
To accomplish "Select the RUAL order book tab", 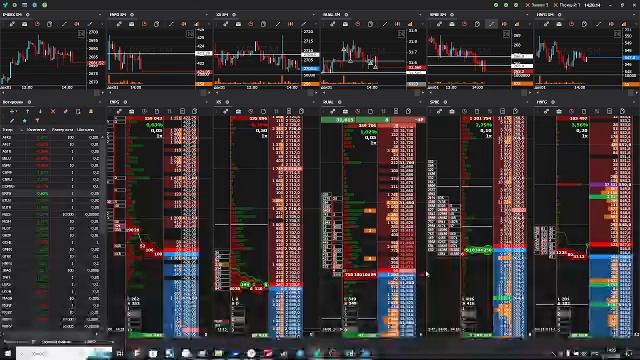I will [328, 102].
